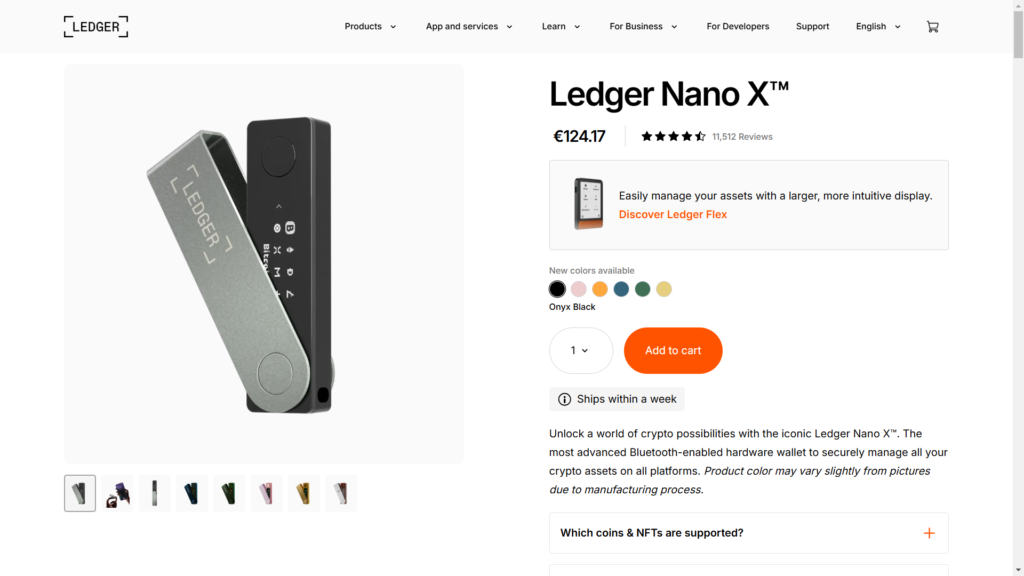Choose the pink color option
The image size is (1024, 576).
pyautogui.click(x=579, y=289)
